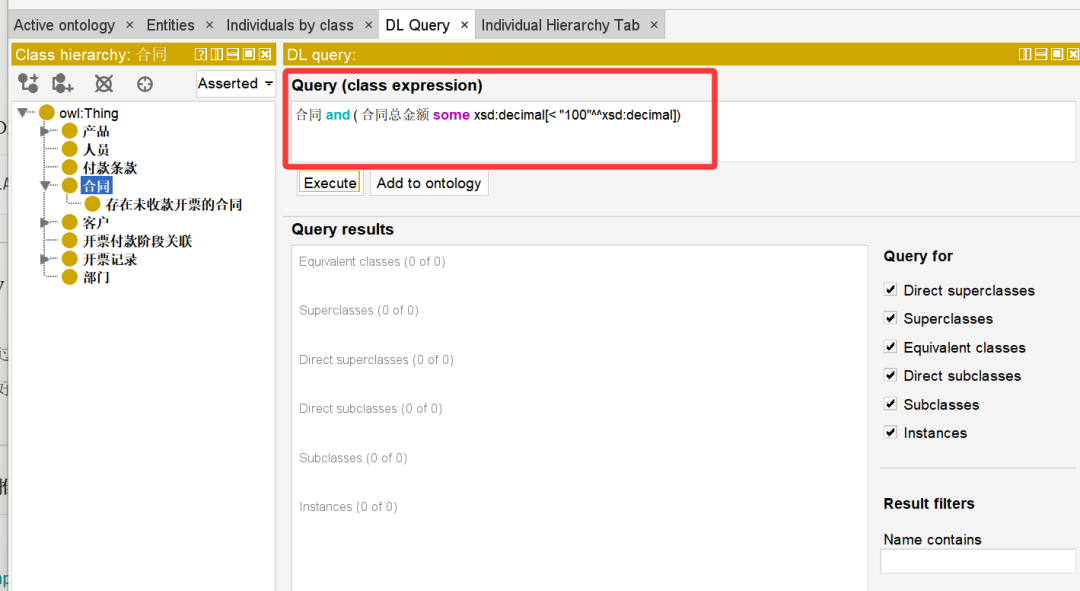Click owl:Thing root label
This screenshot has height=591, width=1080.
(89, 113)
